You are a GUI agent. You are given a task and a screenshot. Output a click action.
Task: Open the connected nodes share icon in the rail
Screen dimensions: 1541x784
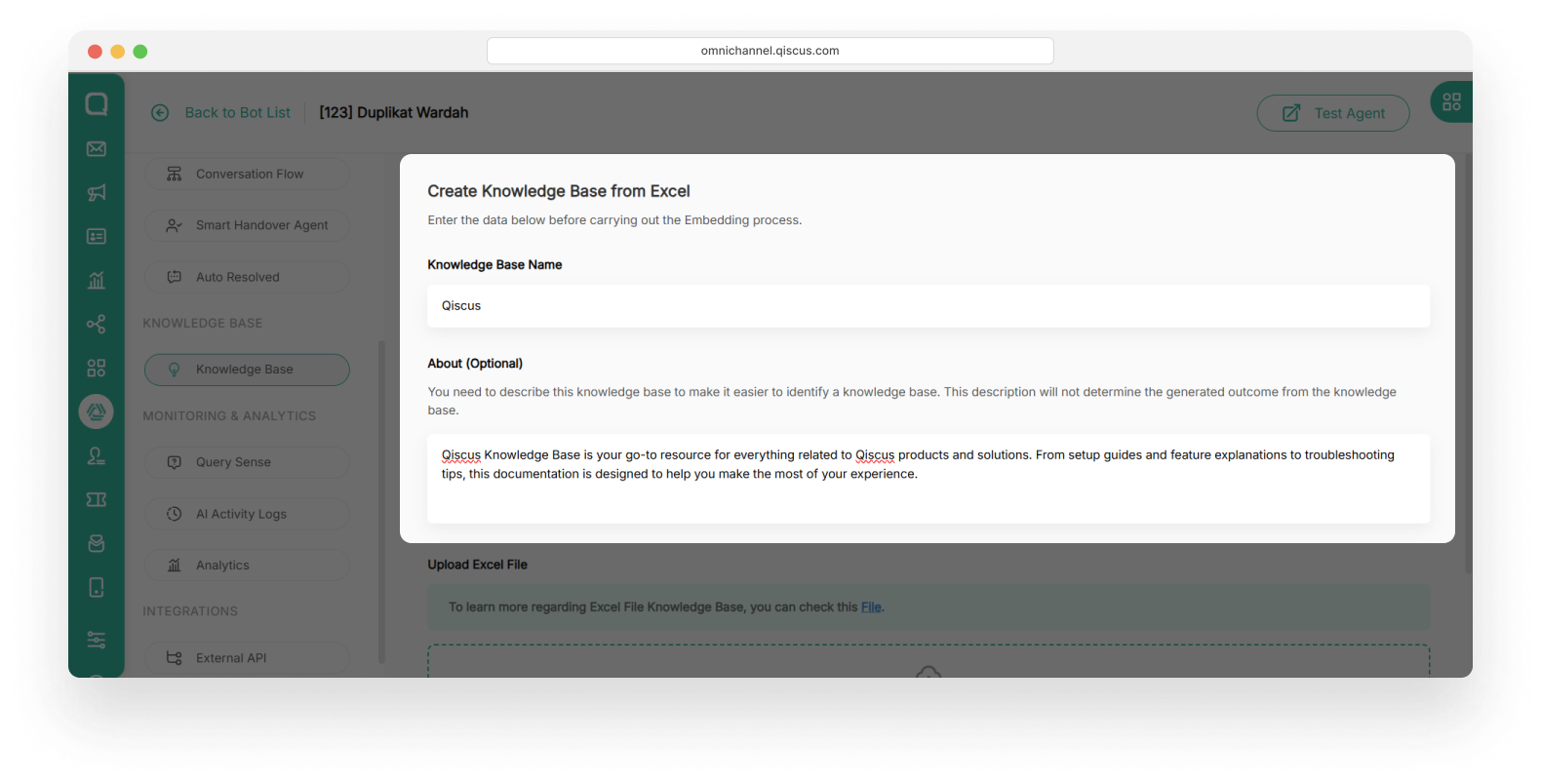coord(97,325)
